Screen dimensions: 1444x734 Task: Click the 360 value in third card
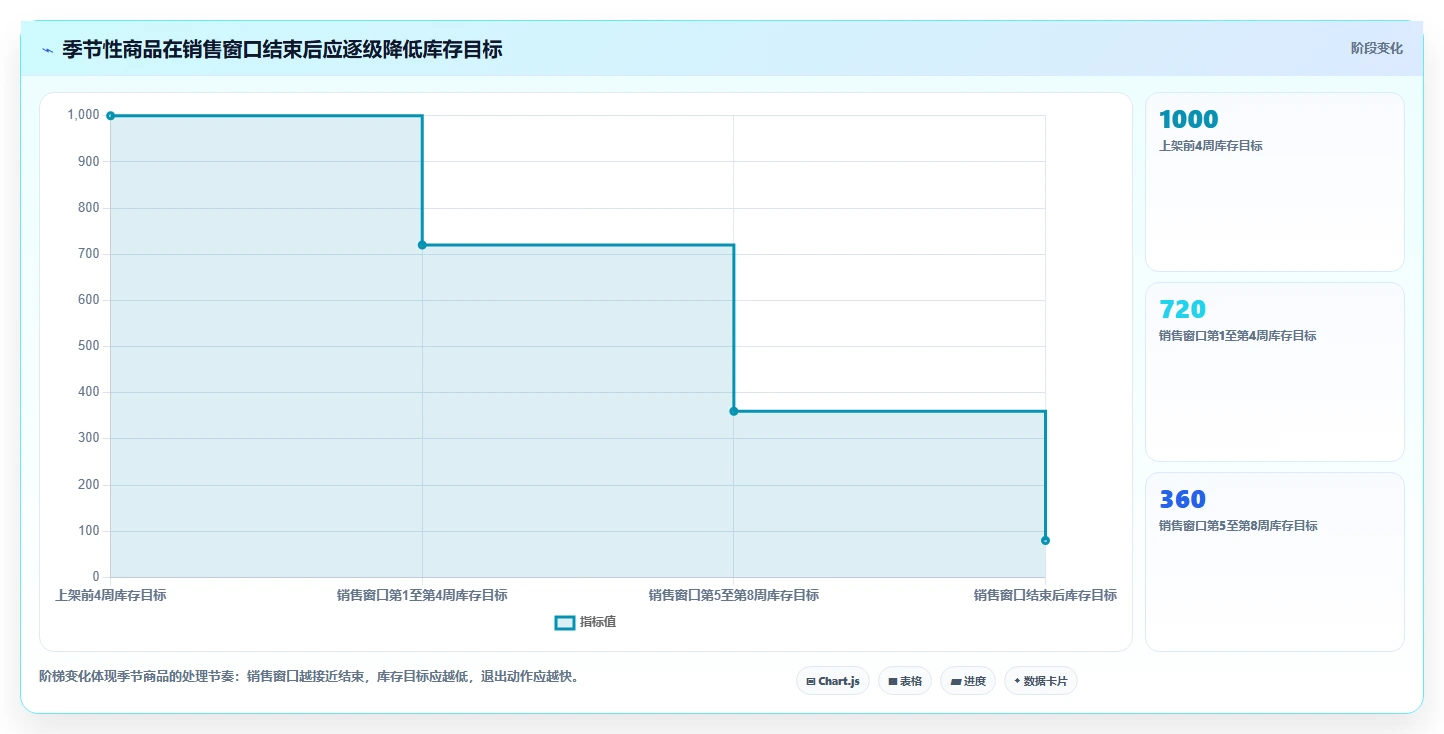(1182, 499)
